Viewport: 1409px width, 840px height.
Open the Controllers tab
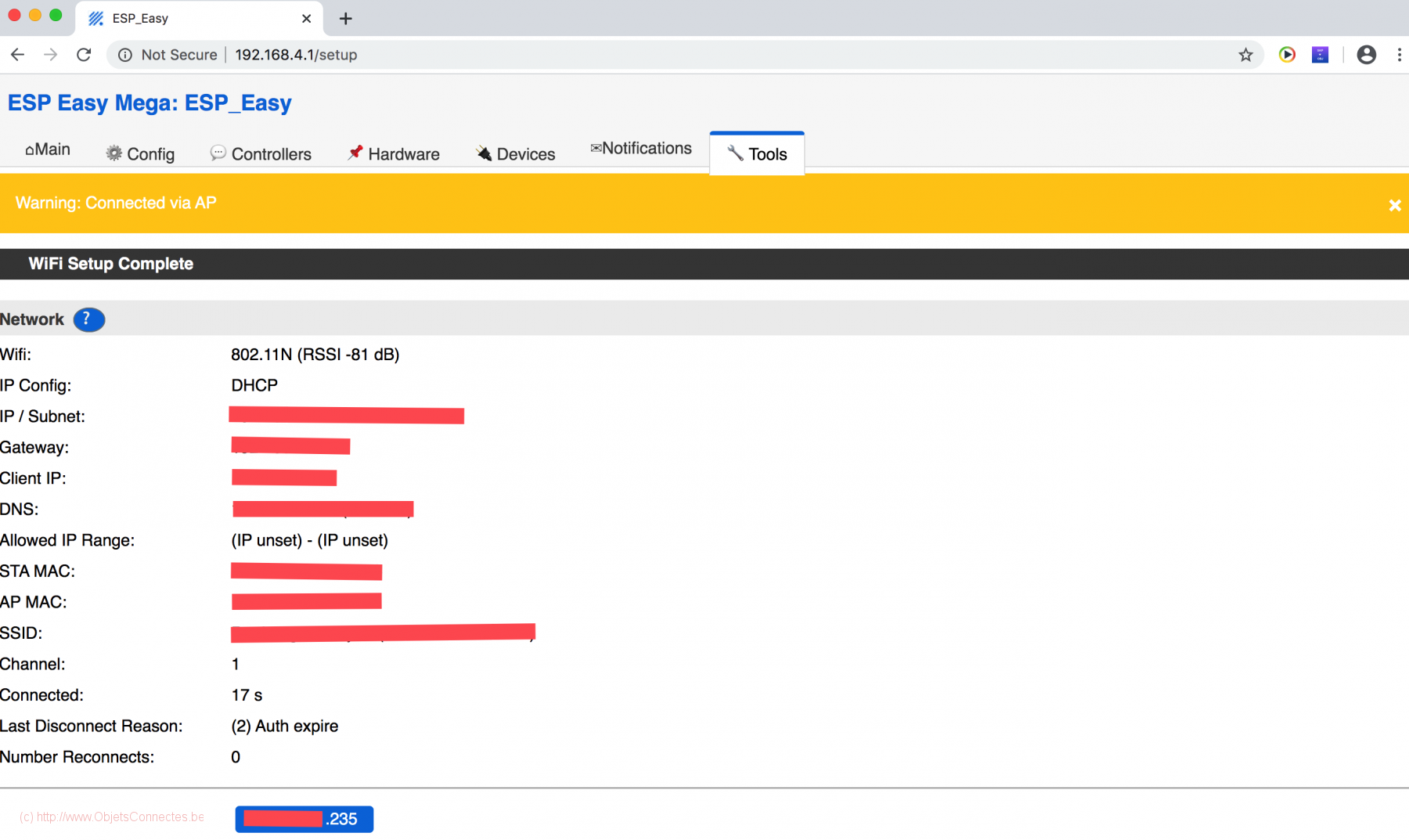[x=261, y=154]
